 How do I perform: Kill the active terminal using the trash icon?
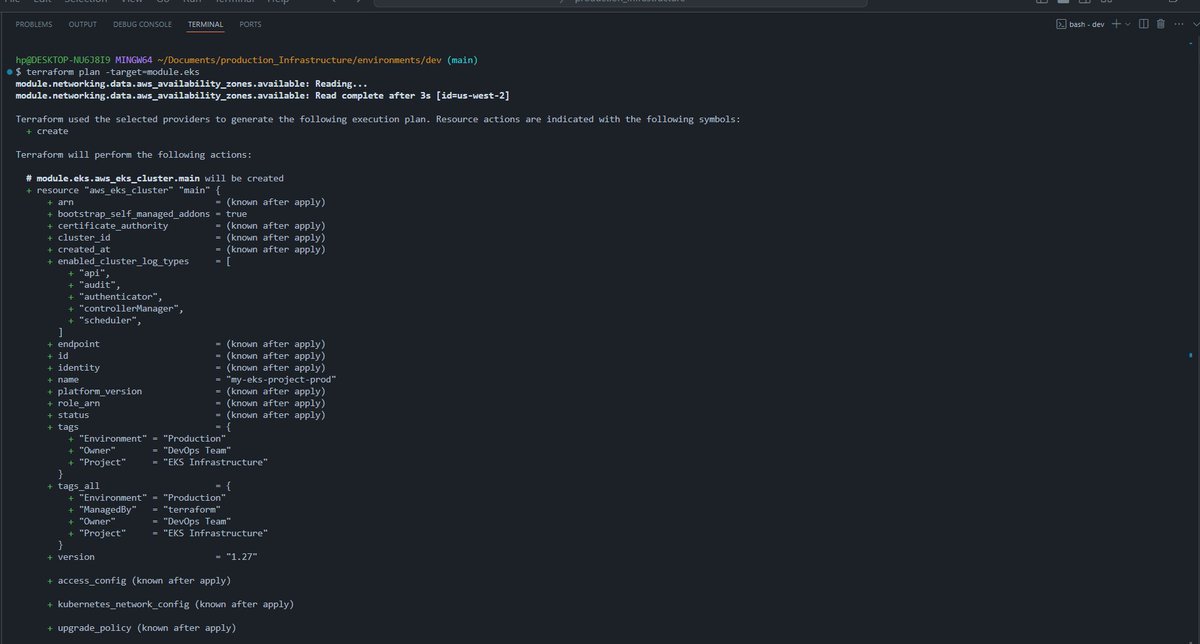pyautogui.click(x=1160, y=24)
